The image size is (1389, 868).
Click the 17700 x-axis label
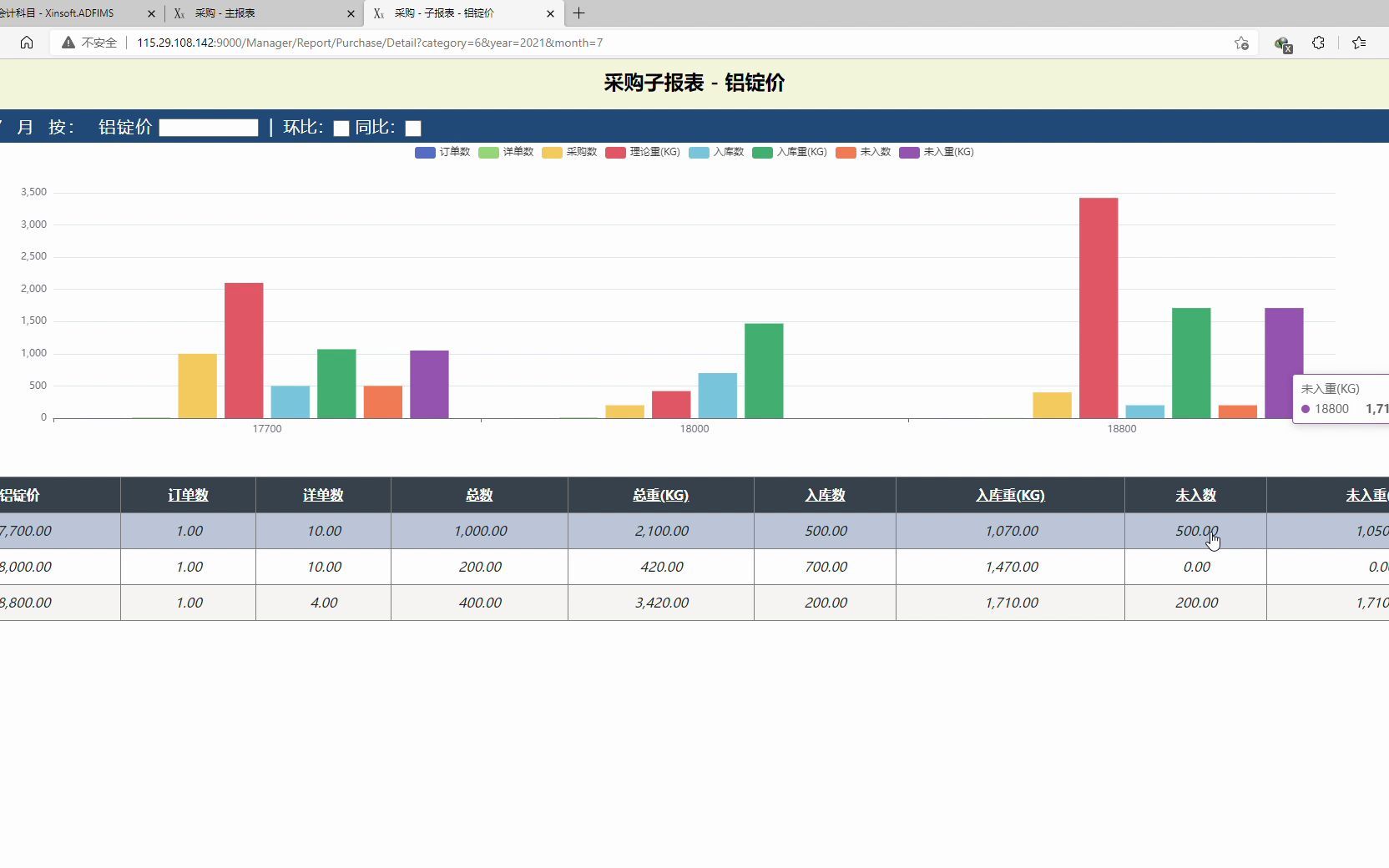[x=267, y=429]
